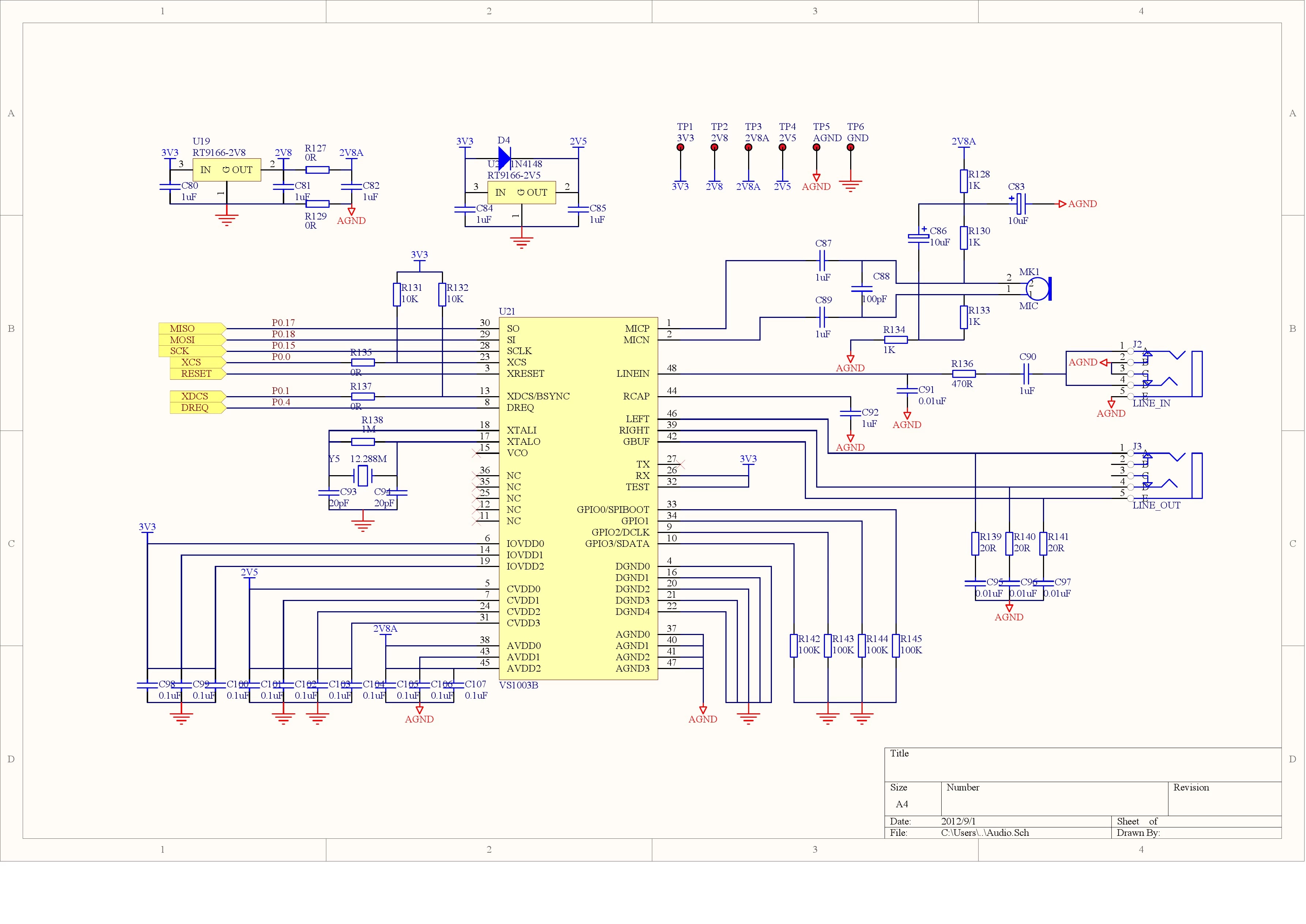Click the Y5 12.288M crystal symbol

tap(363, 475)
